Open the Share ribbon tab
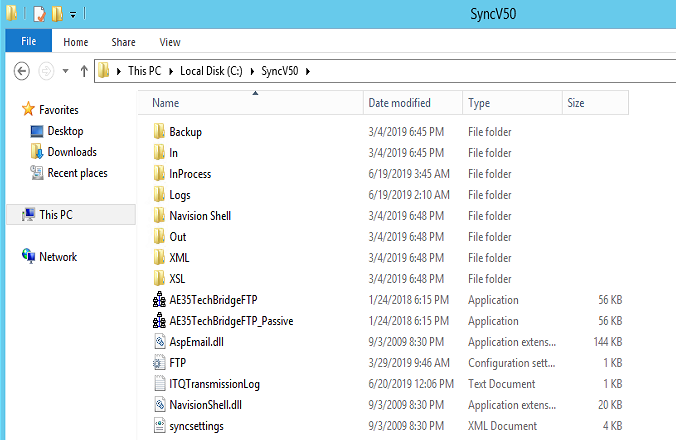The image size is (676, 440). 124,42
